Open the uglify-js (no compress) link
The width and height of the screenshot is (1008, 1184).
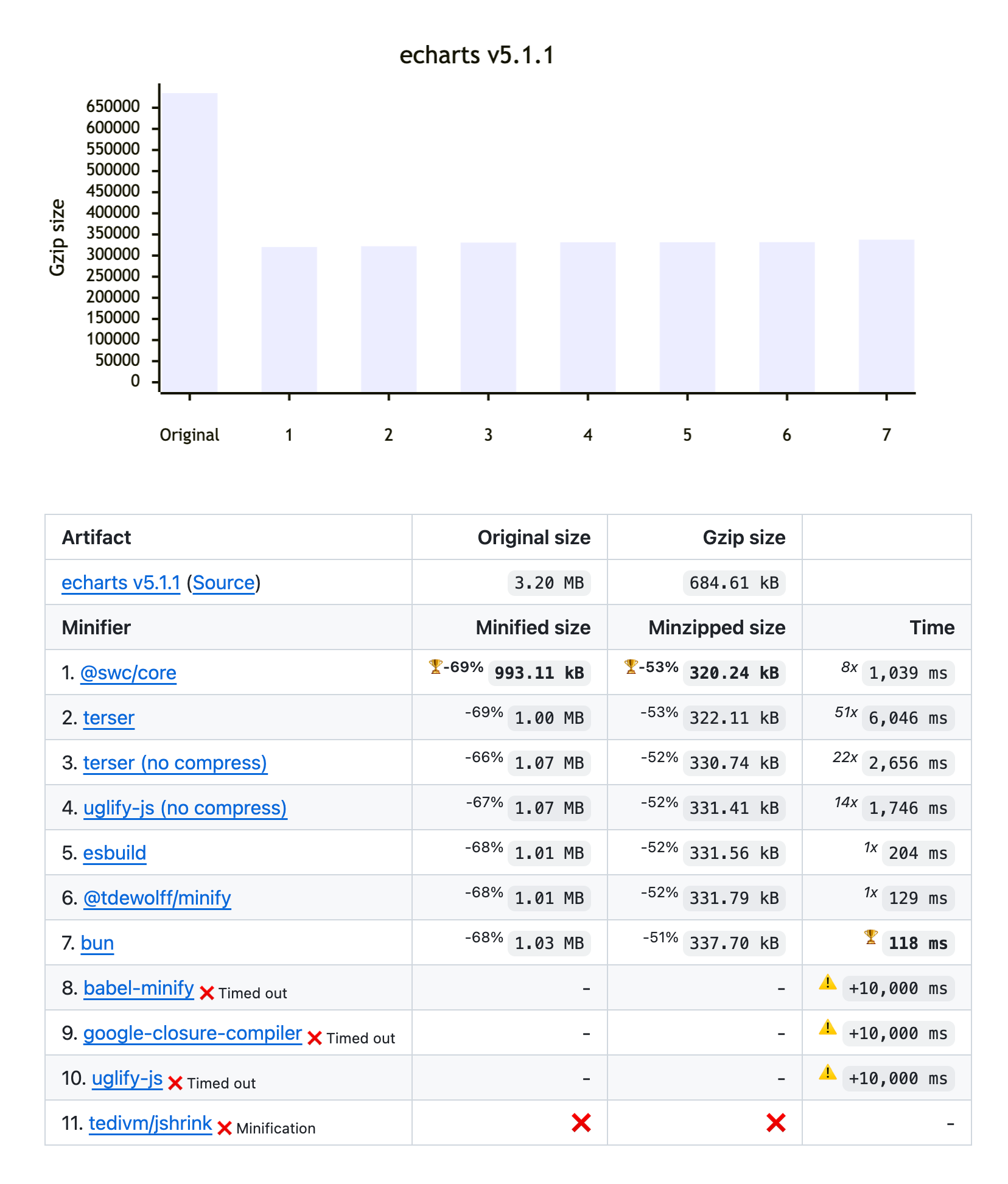pyautogui.click(x=185, y=808)
